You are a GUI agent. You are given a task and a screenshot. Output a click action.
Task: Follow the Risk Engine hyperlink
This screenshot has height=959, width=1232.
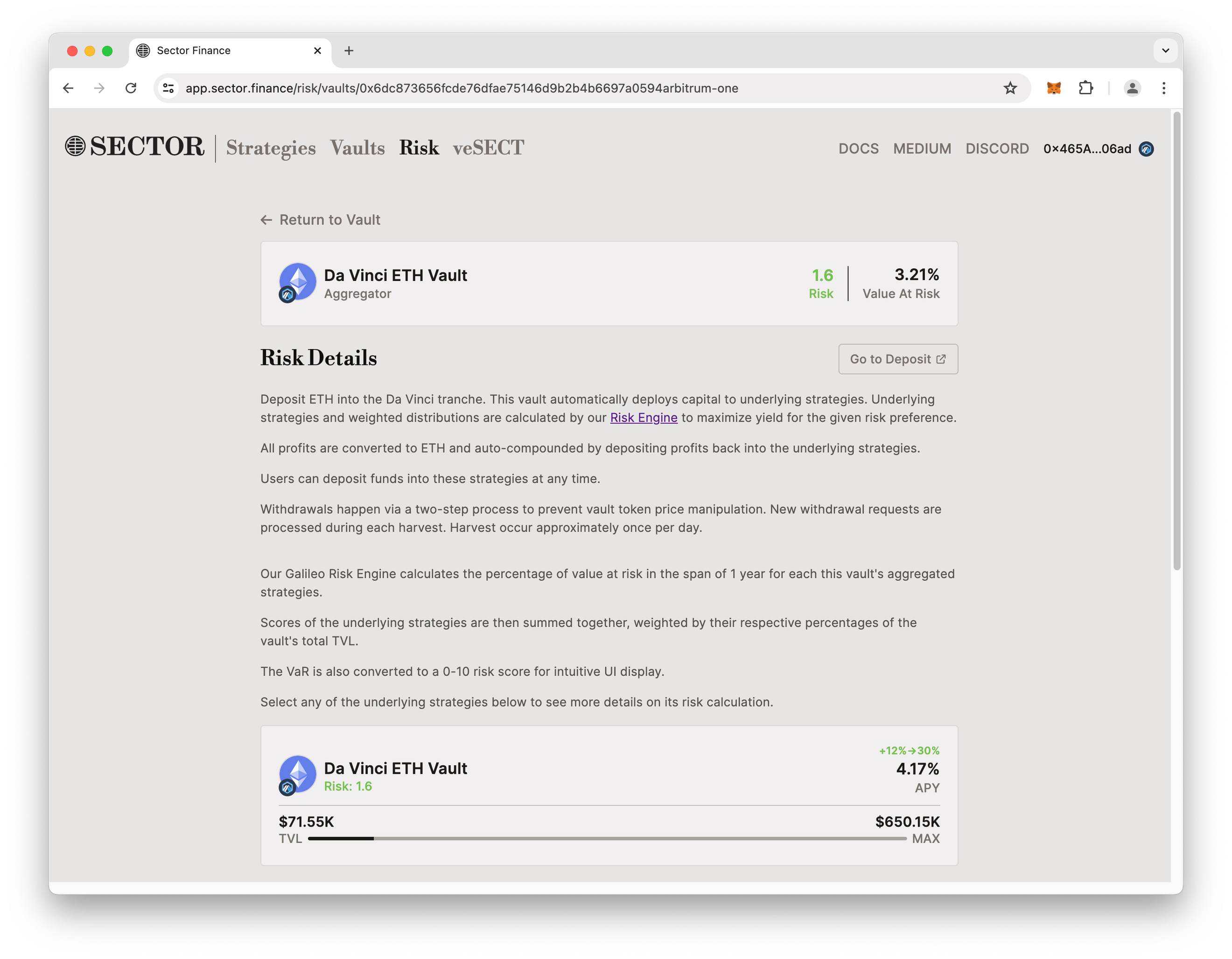pos(643,418)
